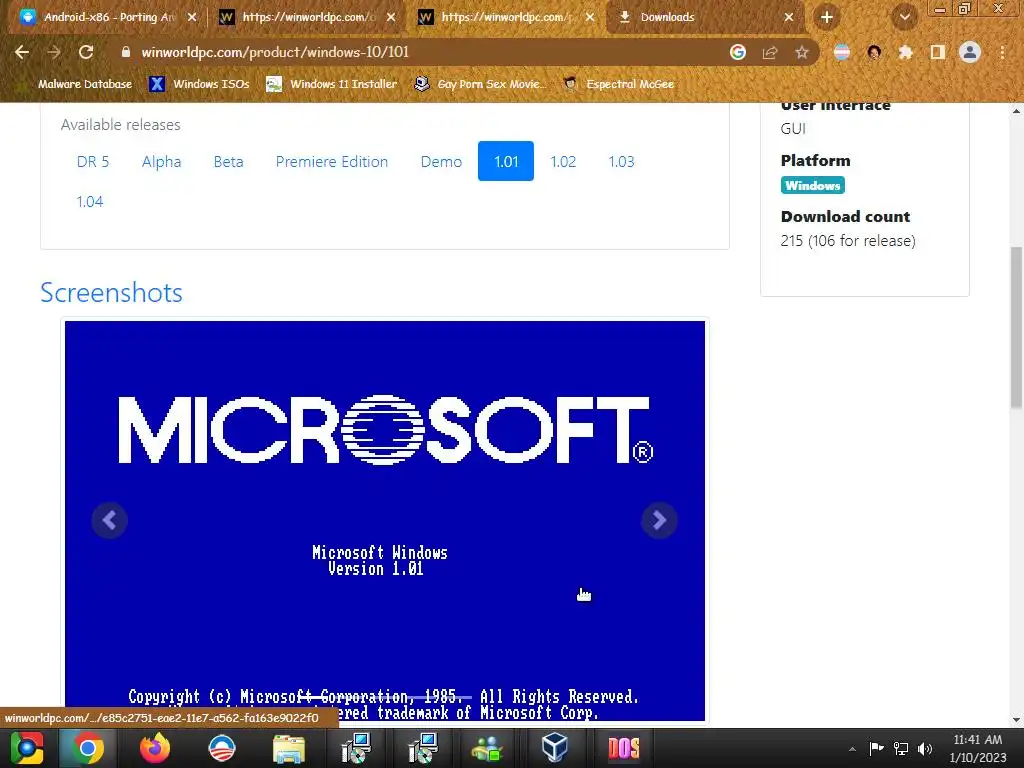Click the Google icon in address bar
The width and height of the screenshot is (1024, 768).
738,52
